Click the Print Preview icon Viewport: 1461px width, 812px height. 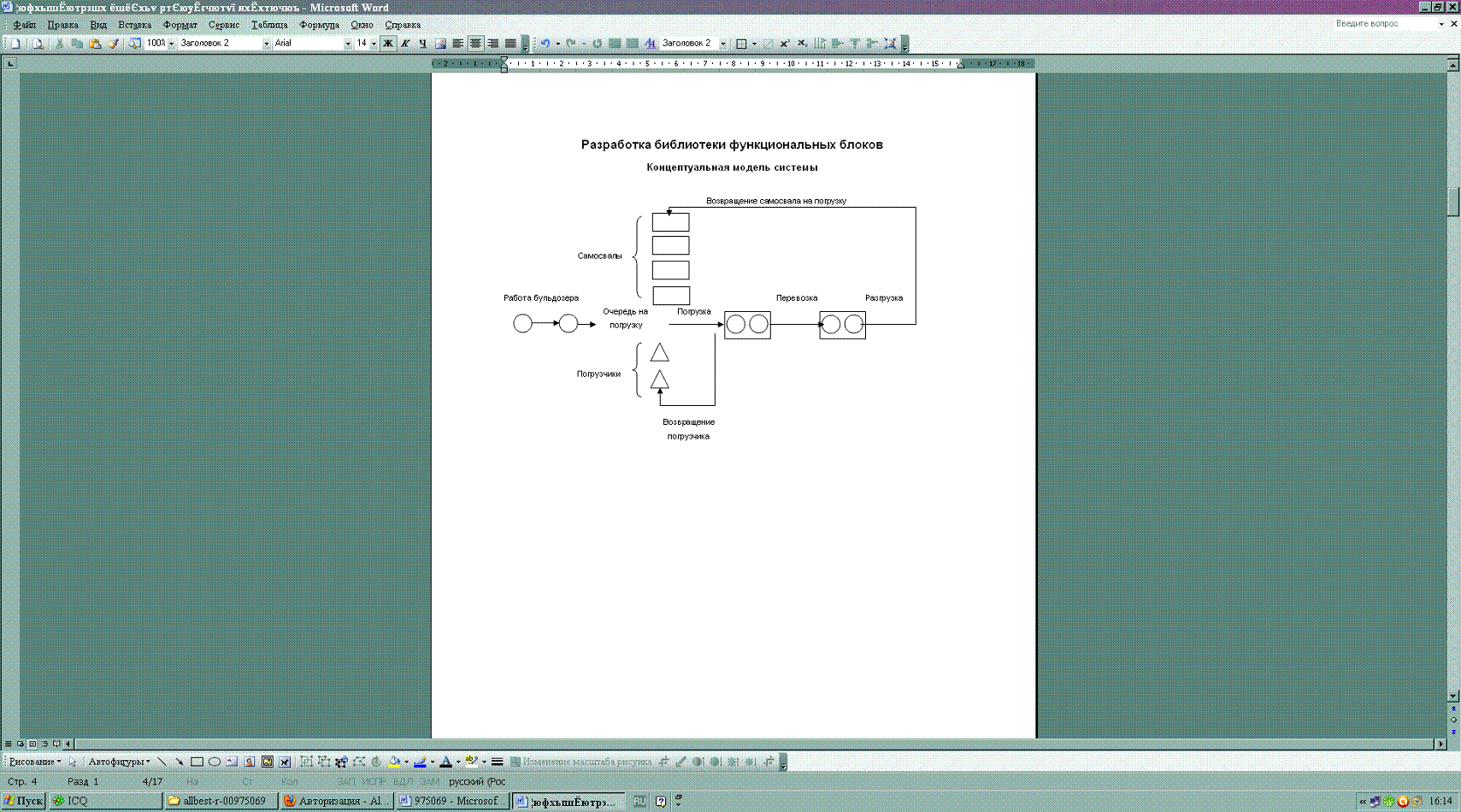click(x=38, y=44)
